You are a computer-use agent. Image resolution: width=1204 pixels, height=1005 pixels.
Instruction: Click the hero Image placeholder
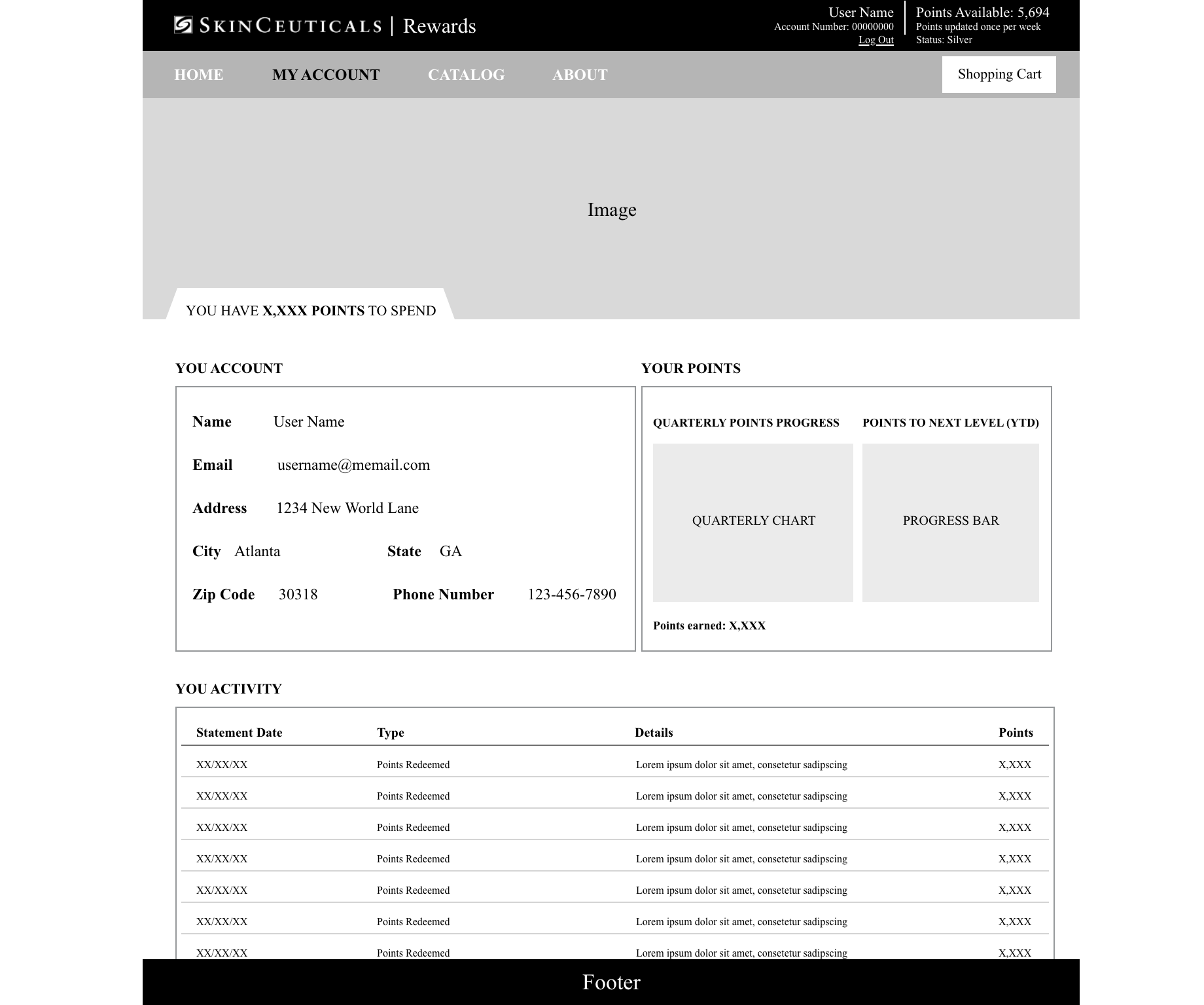[612, 209]
